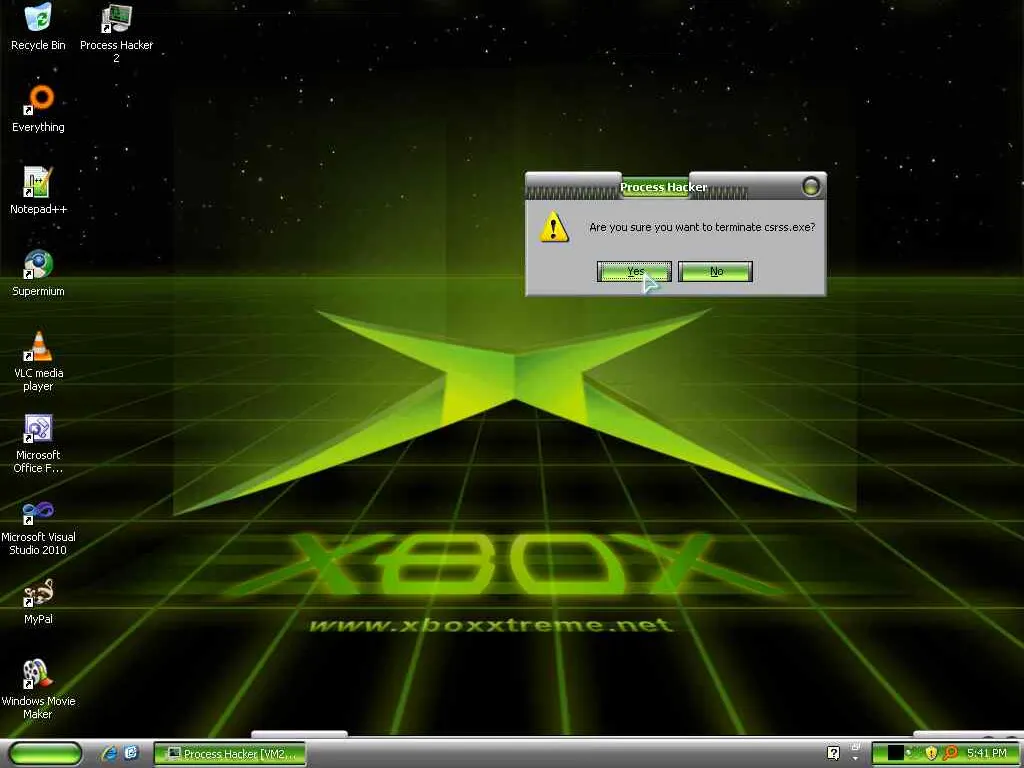Select the Supermium browser desktop shortcut
The image size is (1024, 768).
pos(38,273)
